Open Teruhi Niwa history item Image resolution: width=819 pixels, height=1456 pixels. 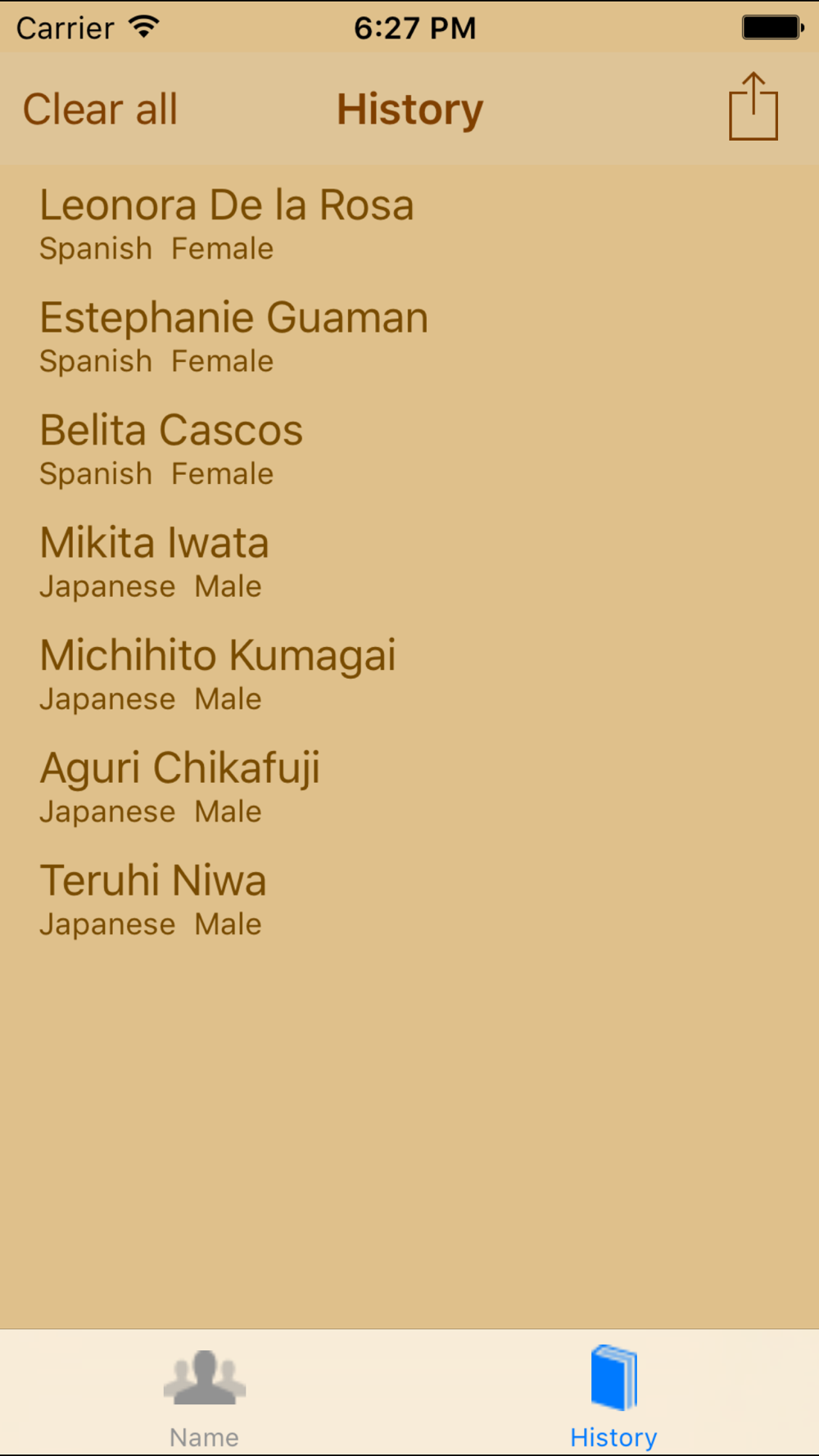click(x=153, y=880)
